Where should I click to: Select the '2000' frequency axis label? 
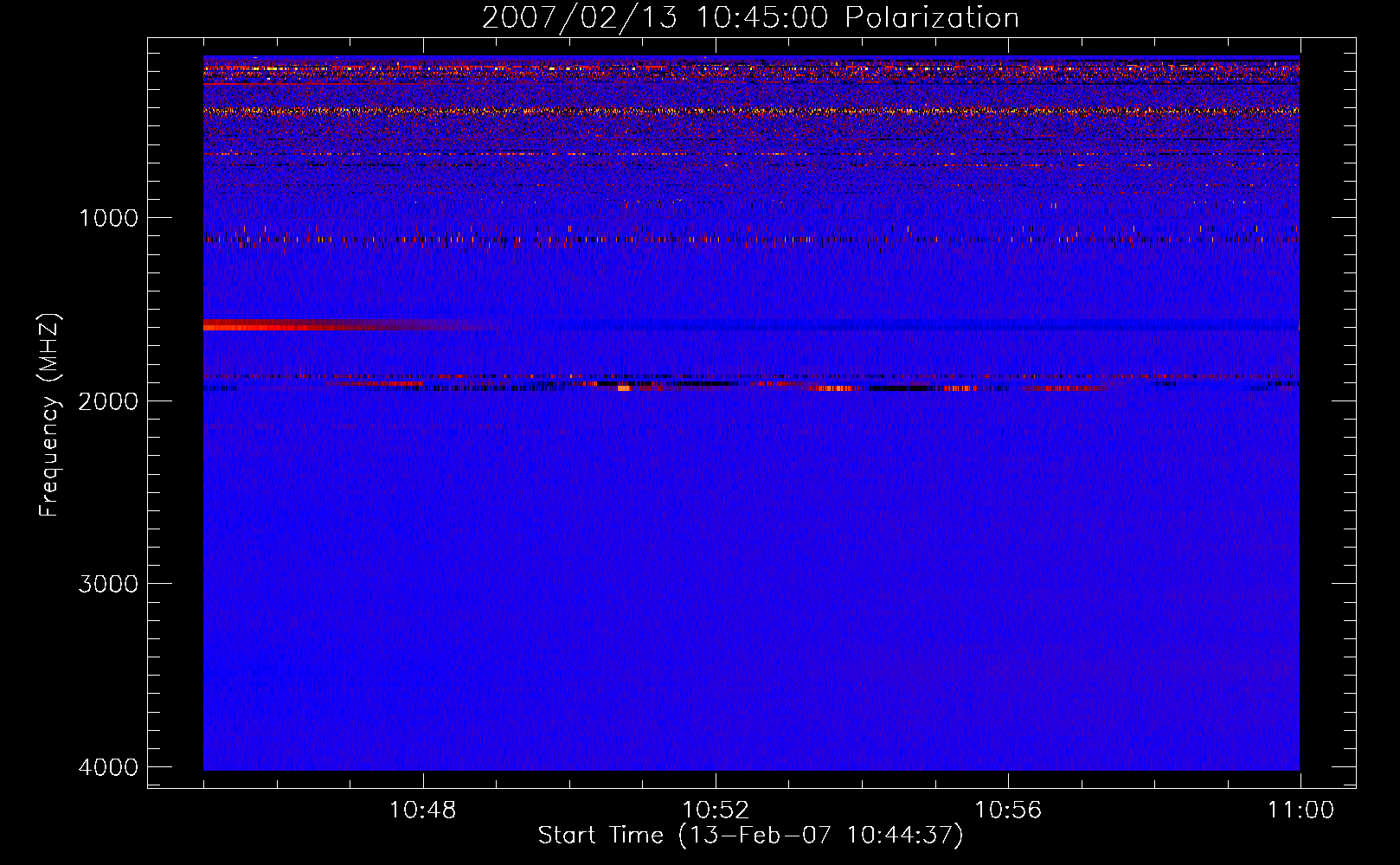click(108, 400)
